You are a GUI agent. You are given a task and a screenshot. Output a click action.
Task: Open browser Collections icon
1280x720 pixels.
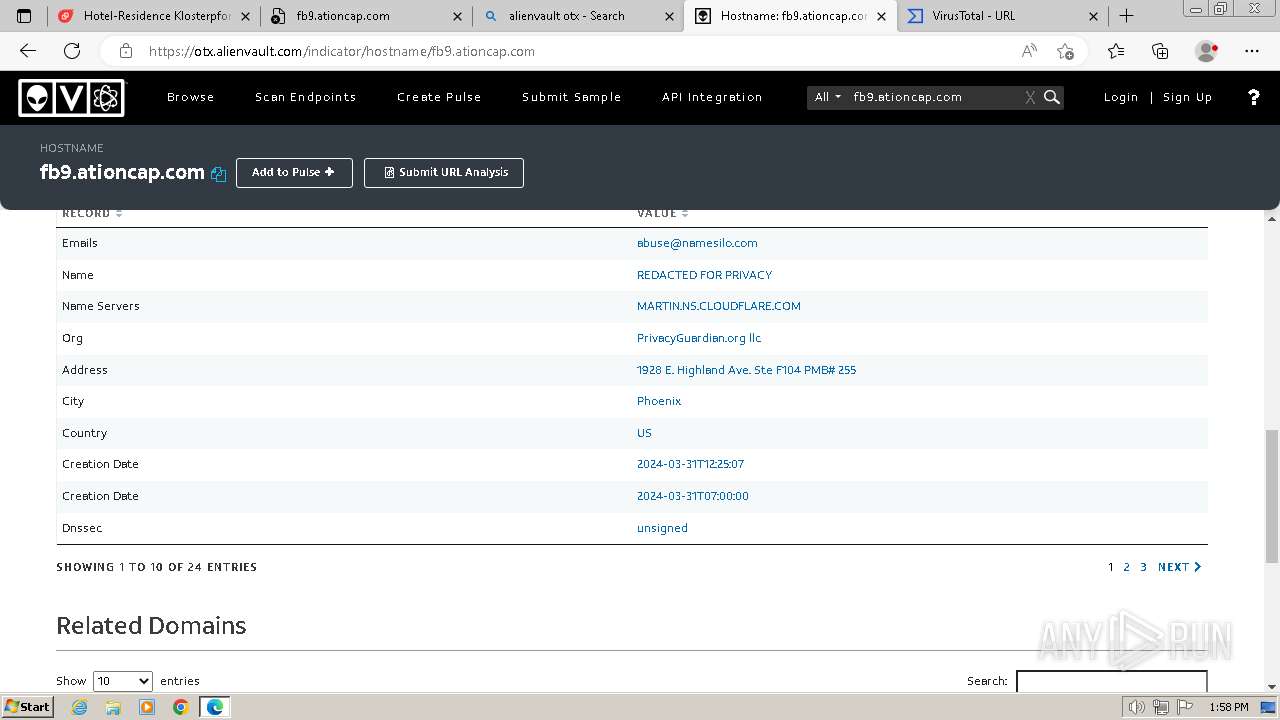coord(1160,51)
